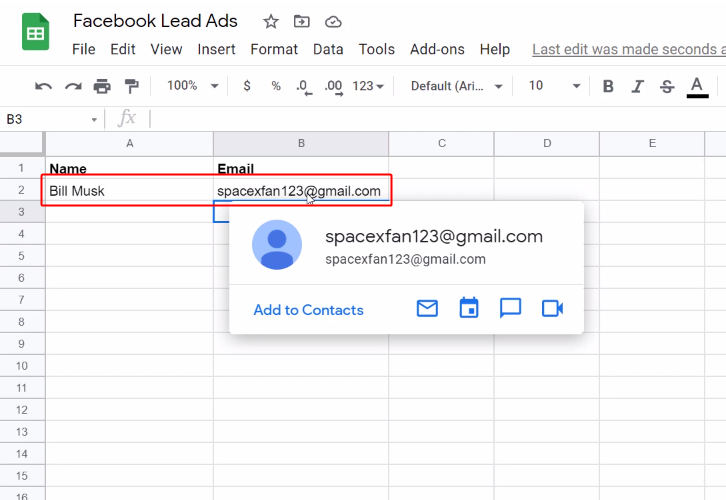Open the text color picker

[697, 87]
